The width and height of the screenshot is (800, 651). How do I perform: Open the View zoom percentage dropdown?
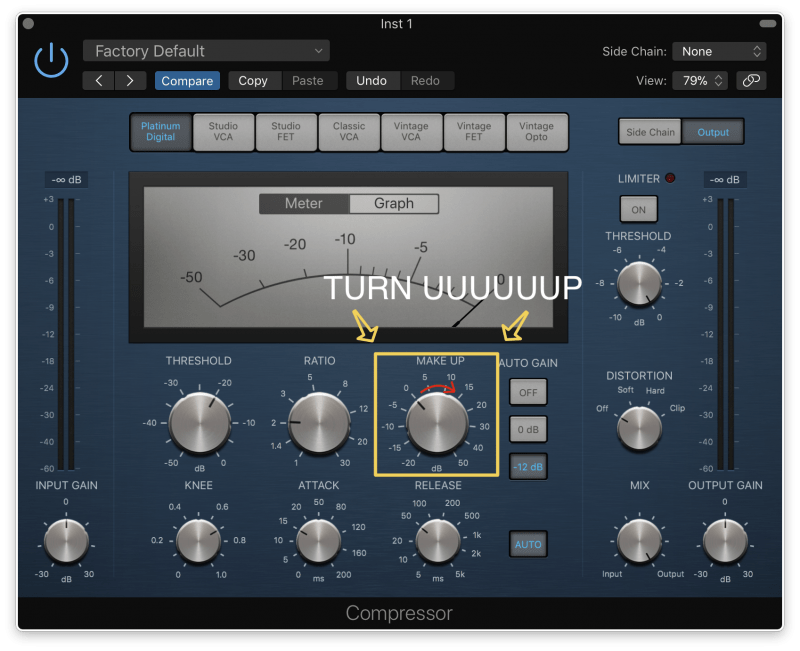(x=700, y=81)
